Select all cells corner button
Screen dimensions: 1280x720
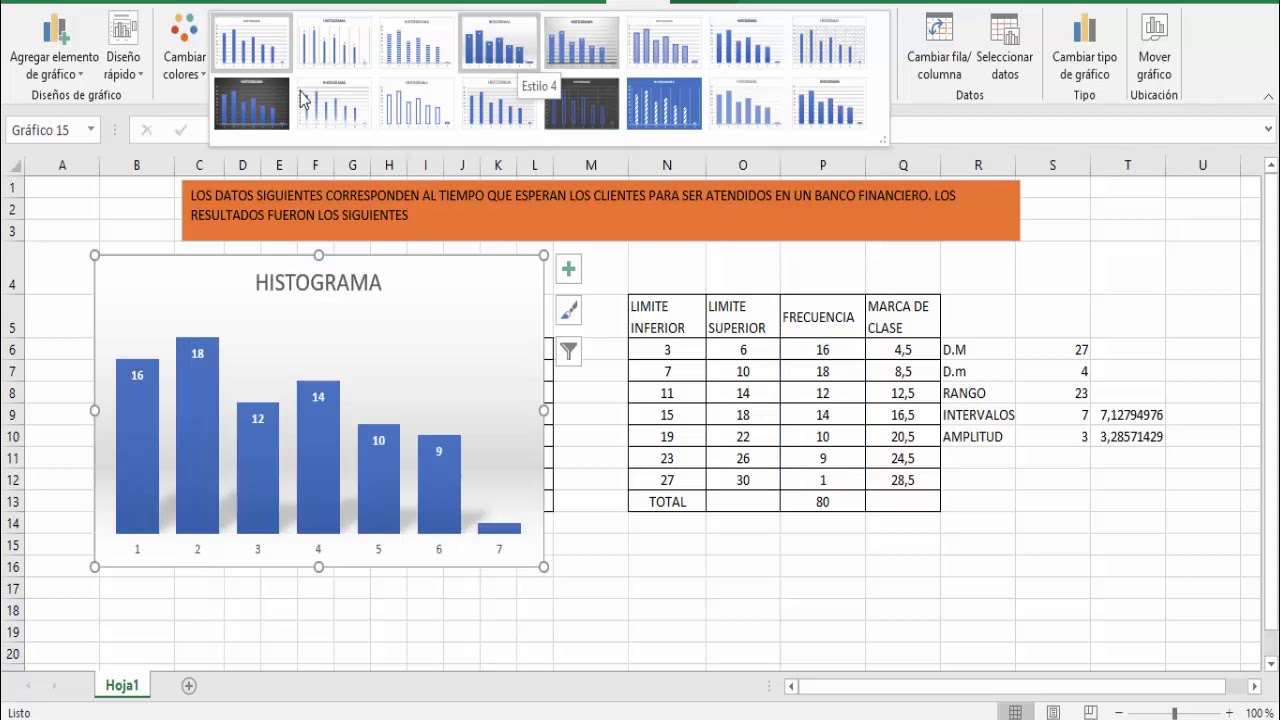pos(12,165)
